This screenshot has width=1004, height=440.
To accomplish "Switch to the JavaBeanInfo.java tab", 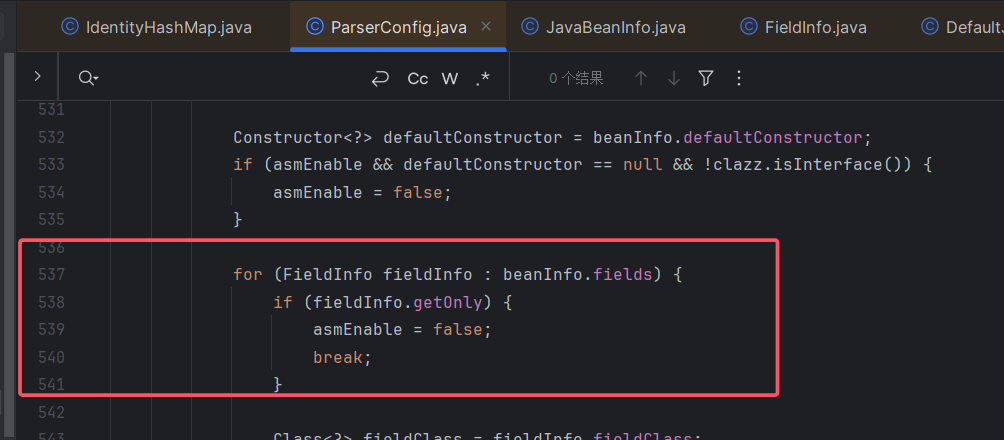I will (x=615, y=27).
